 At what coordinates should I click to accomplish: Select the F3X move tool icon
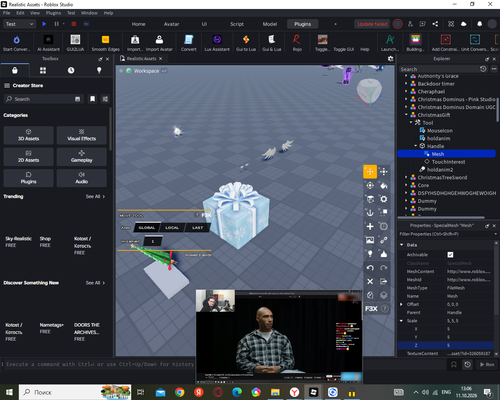pyautogui.click(x=370, y=172)
